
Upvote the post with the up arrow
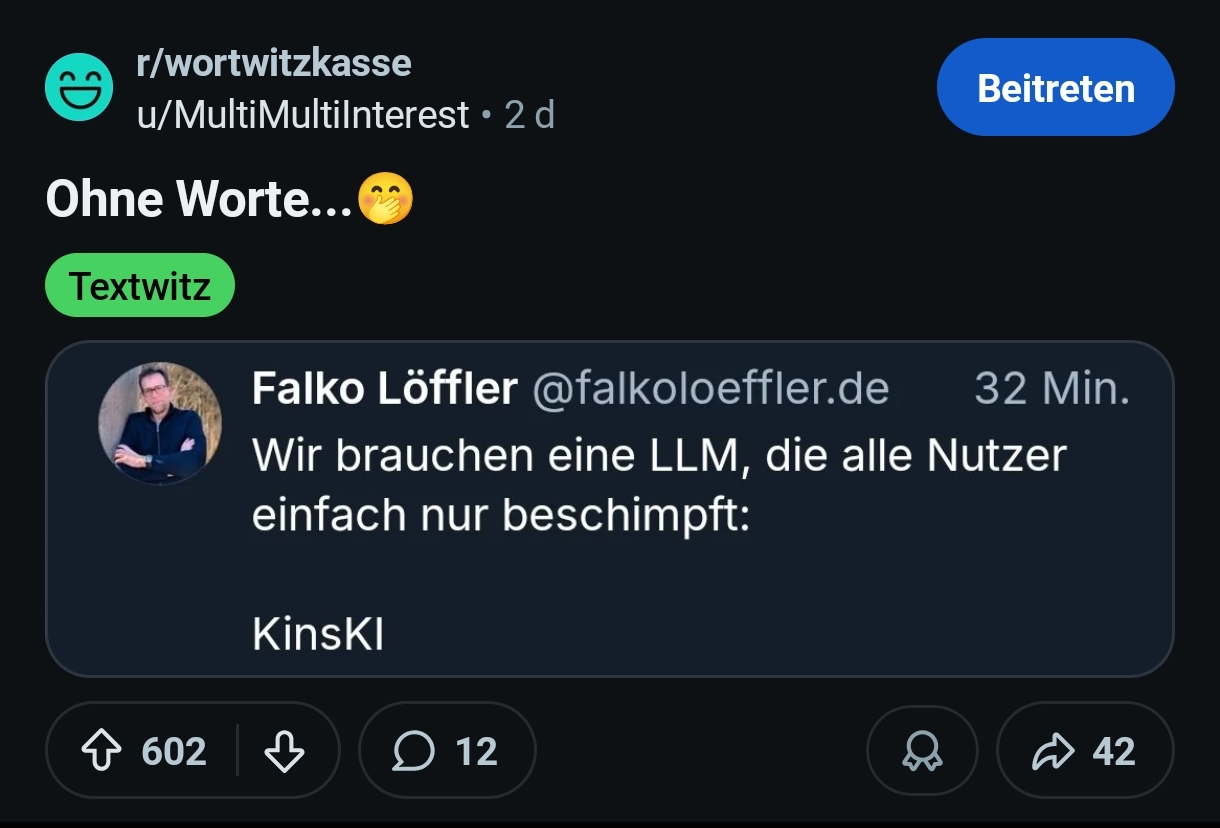(x=101, y=751)
